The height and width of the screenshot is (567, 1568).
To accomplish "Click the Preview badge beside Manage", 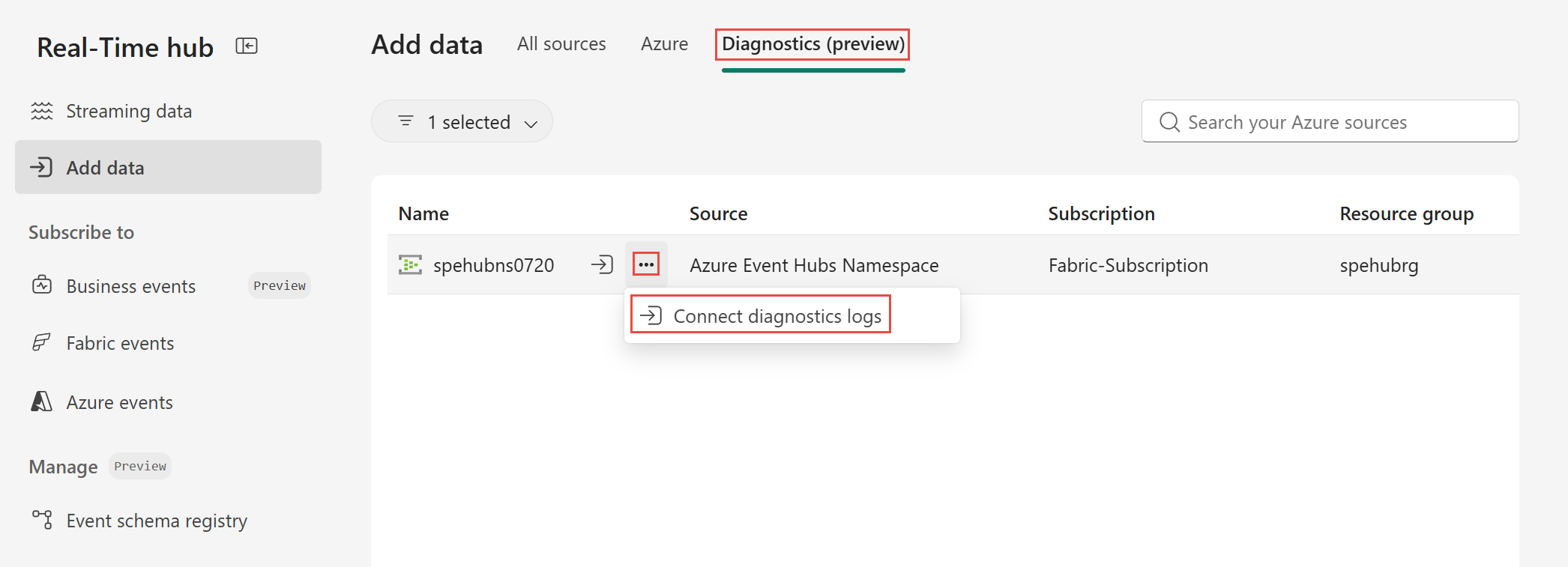I will coord(140,466).
